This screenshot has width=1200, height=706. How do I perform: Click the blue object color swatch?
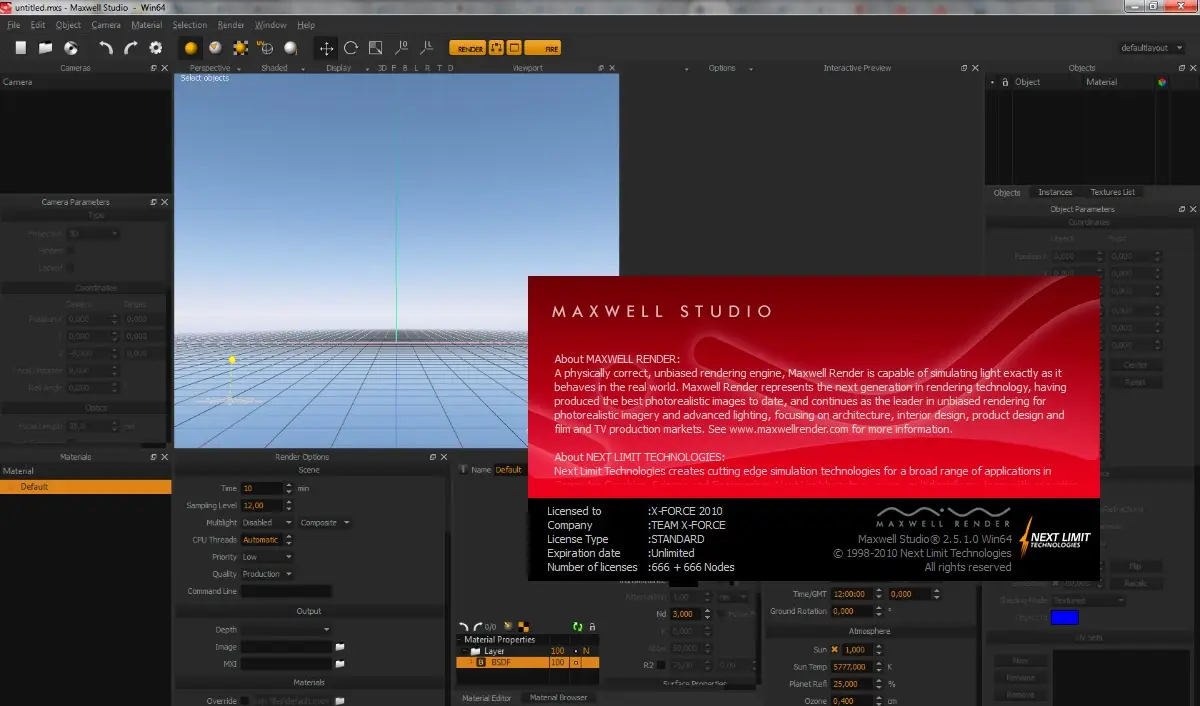(1065, 617)
